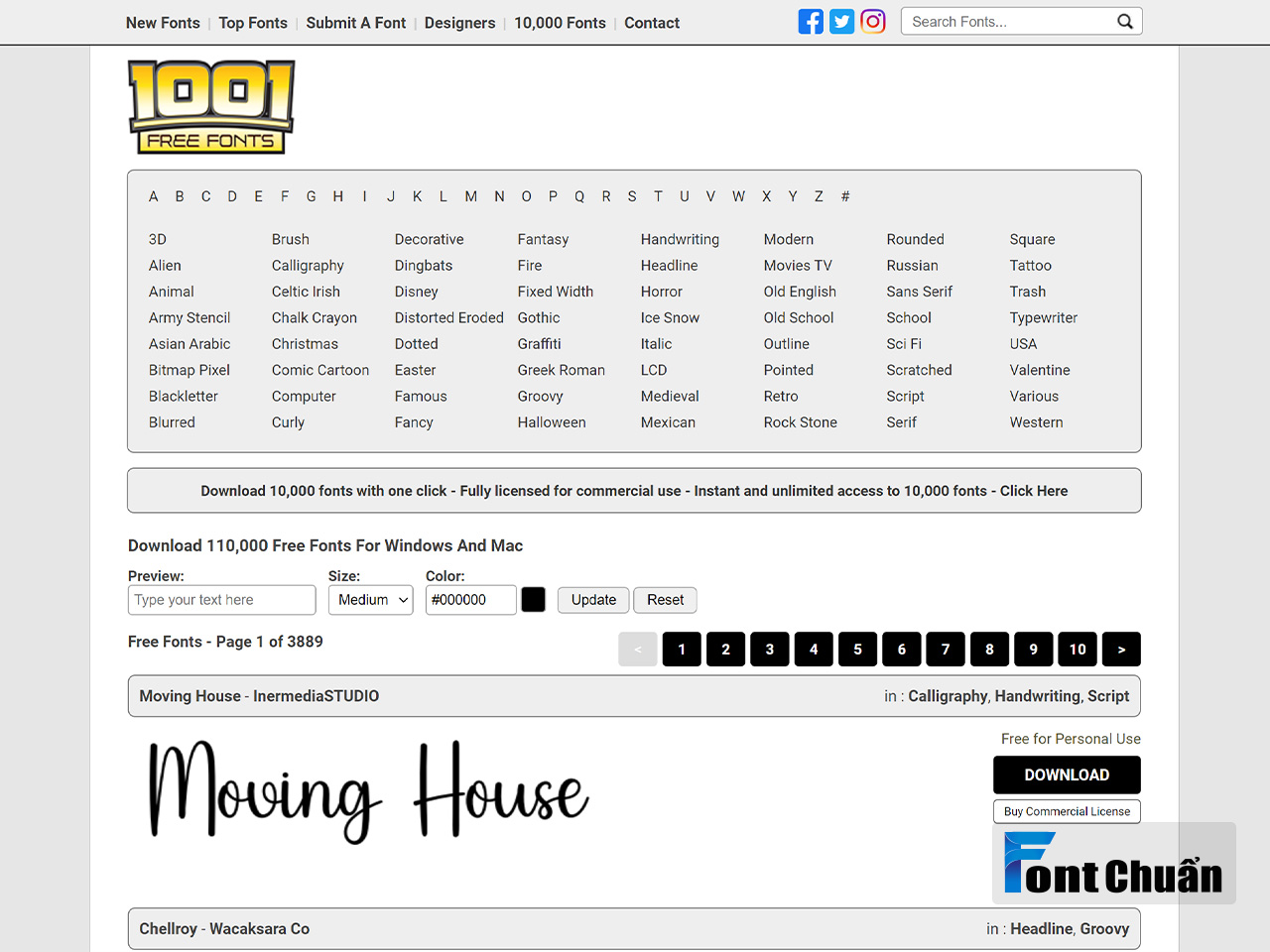Open the Valentine font category
This screenshot has width=1270, height=952.
pos(1040,370)
